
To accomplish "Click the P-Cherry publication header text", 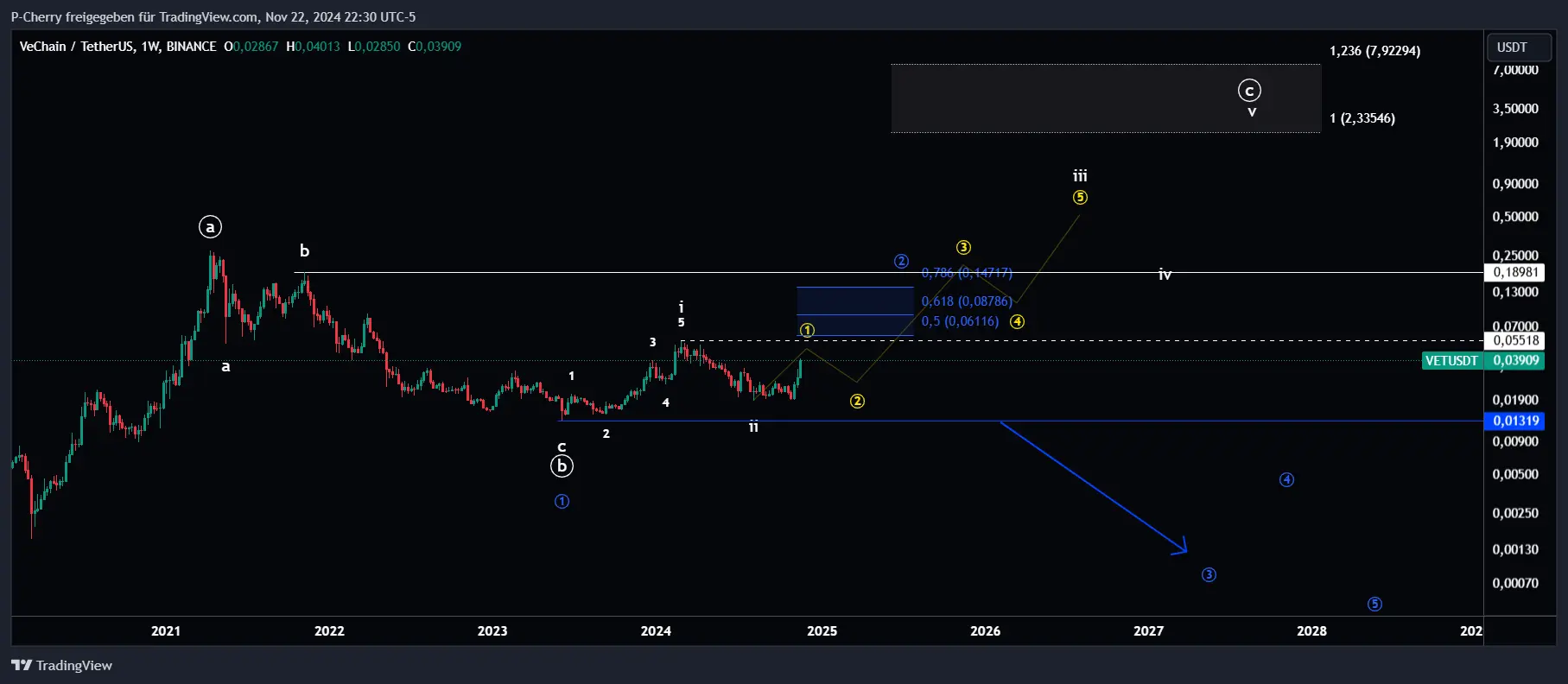I will click(x=213, y=16).
